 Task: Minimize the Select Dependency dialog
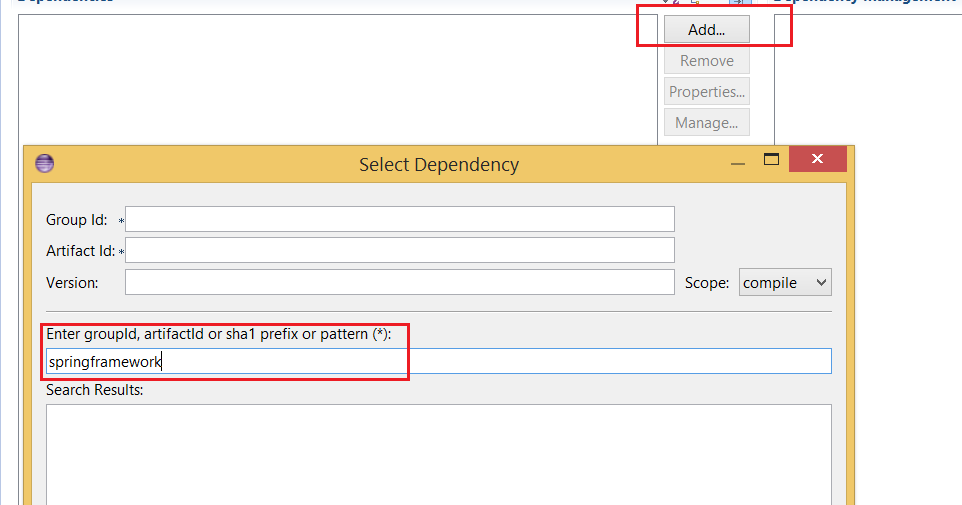pos(738,160)
